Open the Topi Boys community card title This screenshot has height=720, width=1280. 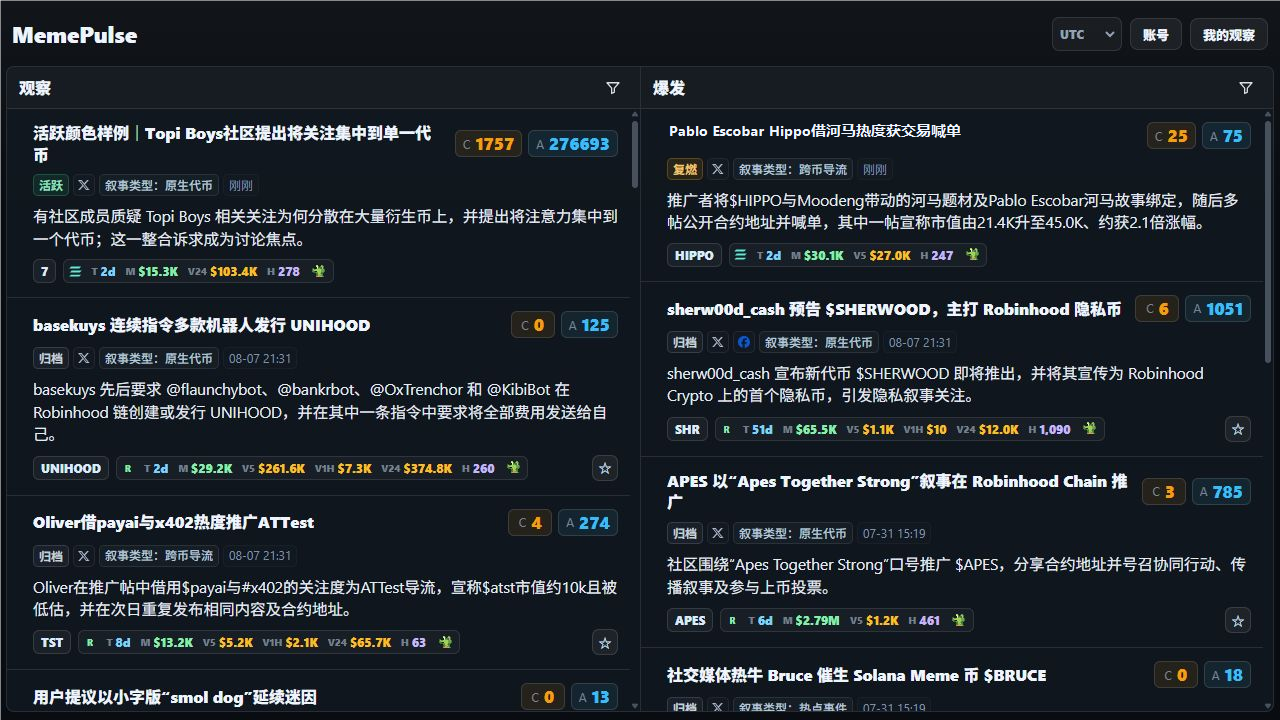tap(232, 144)
